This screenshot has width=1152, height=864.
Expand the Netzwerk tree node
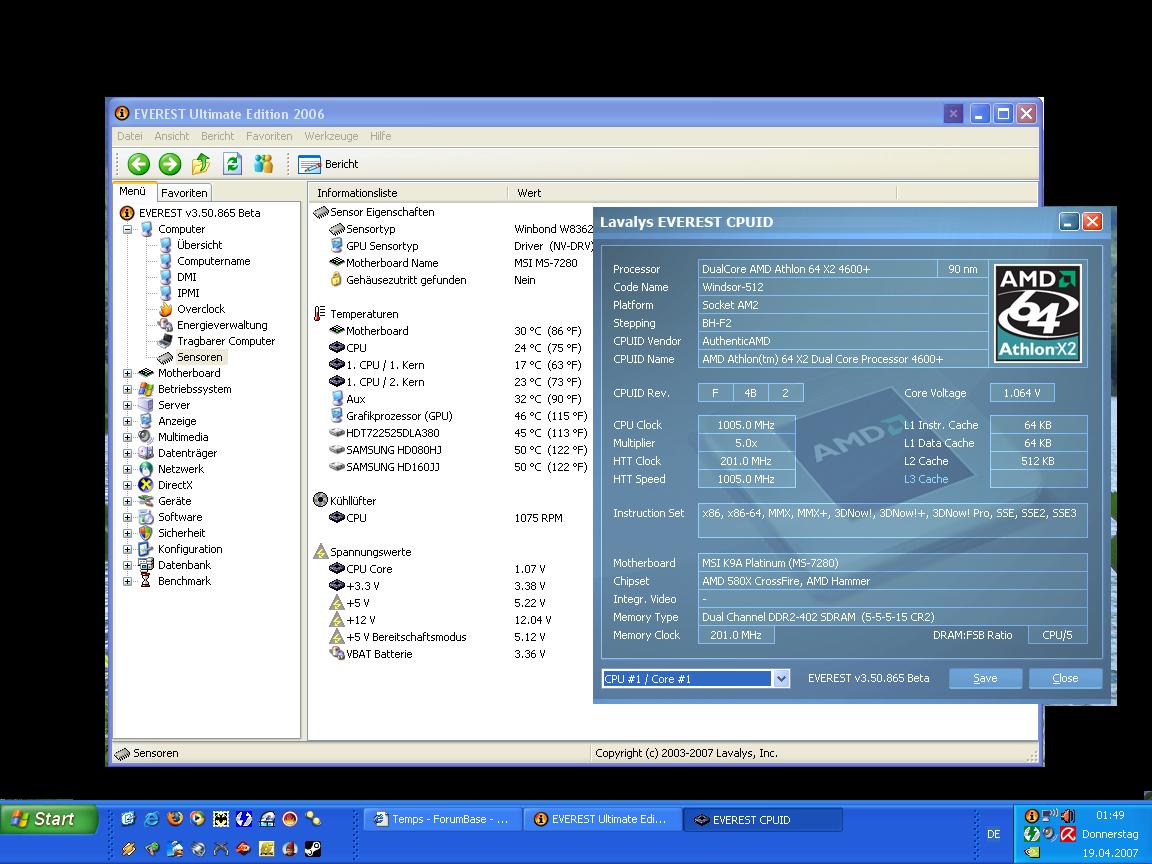pos(127,469)
